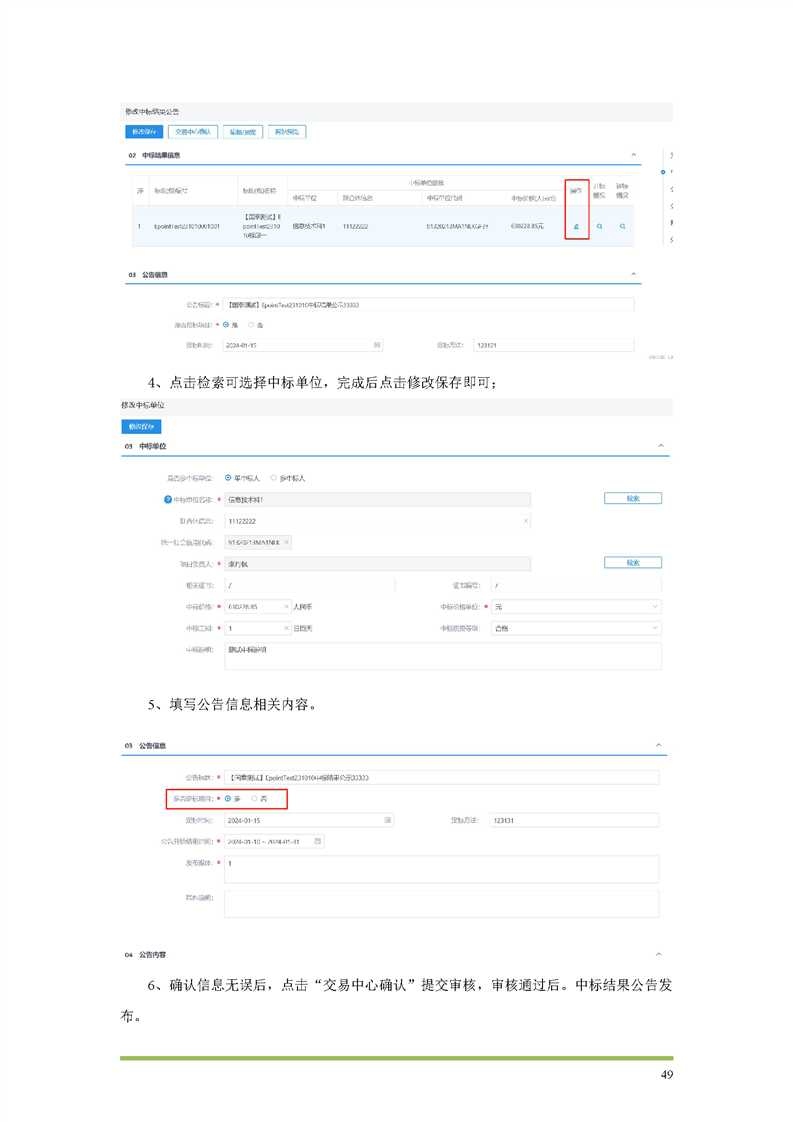Click 检索 button next to 项目负责人
The height and width of the screenshot is (1122, 793).
tap(632, 563)
